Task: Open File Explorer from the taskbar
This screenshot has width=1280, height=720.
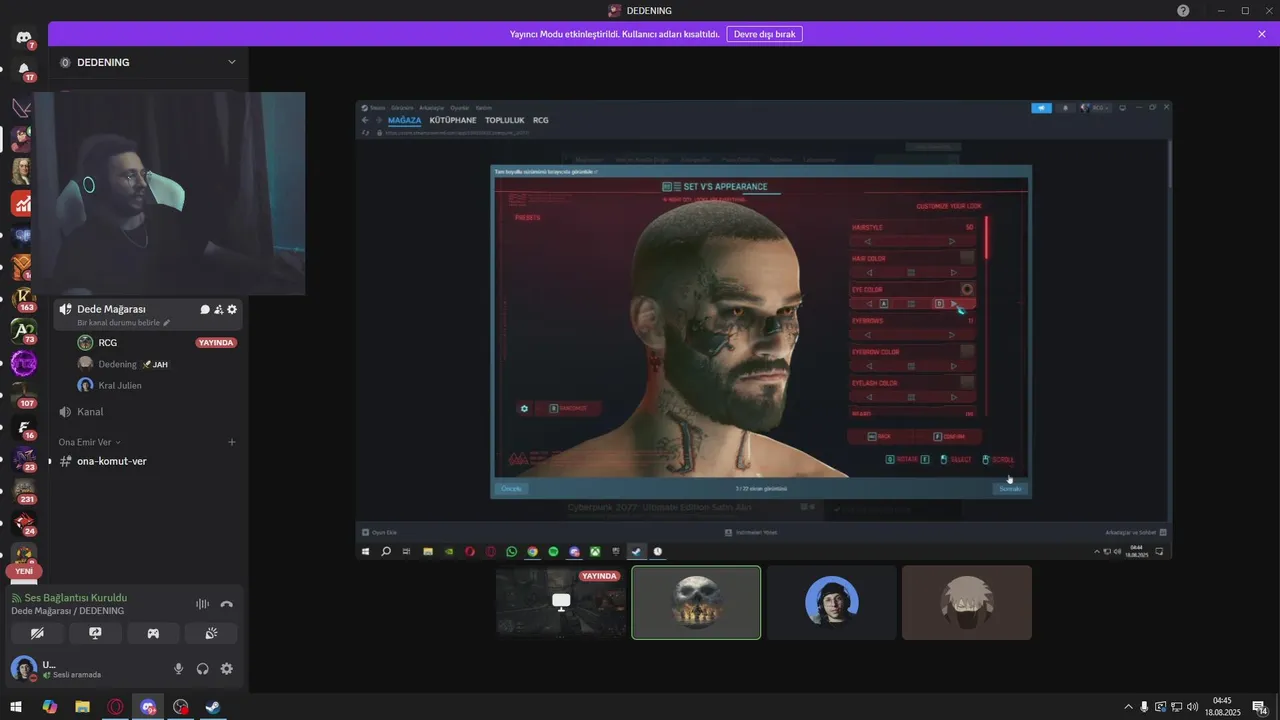Action: point(83,707)
